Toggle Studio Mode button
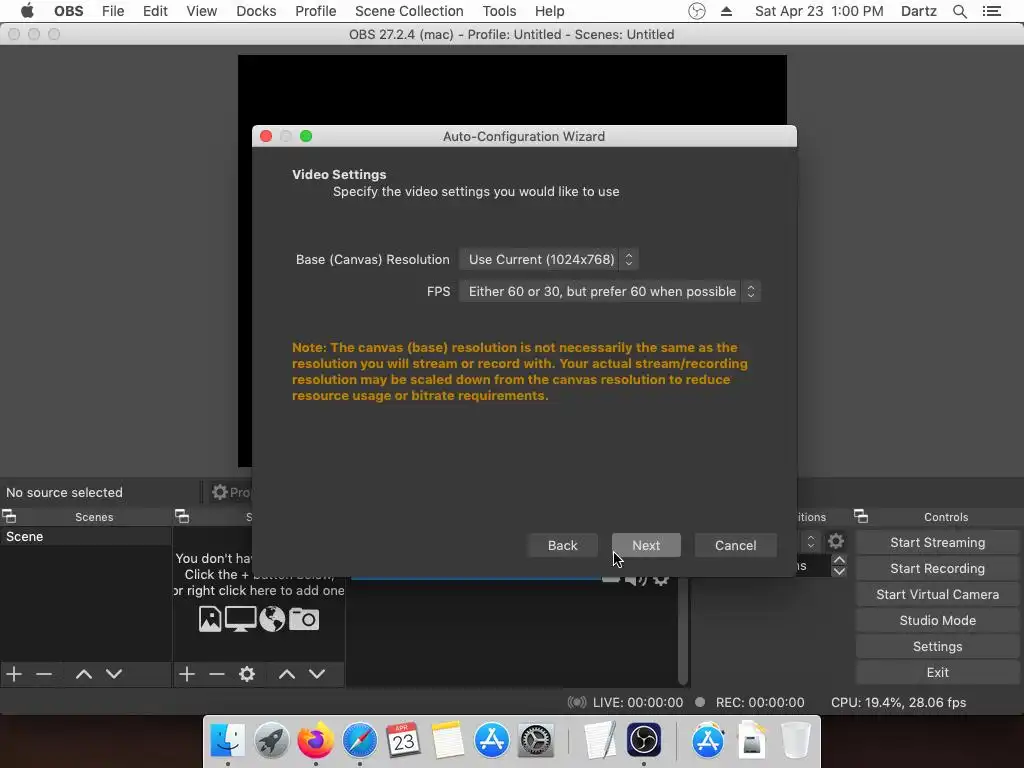This screenshot has height=768, width=1024. tap(937, 620)
